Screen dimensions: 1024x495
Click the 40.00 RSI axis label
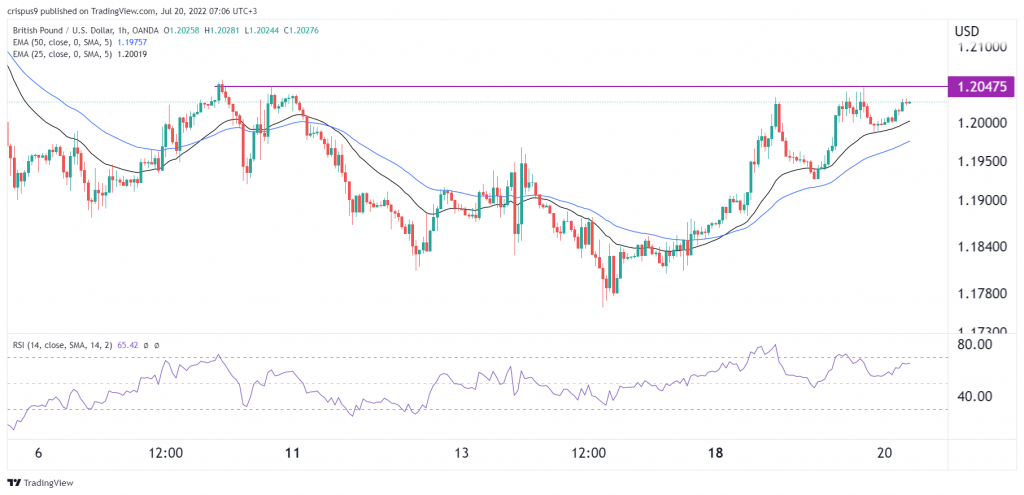(975, 396)
